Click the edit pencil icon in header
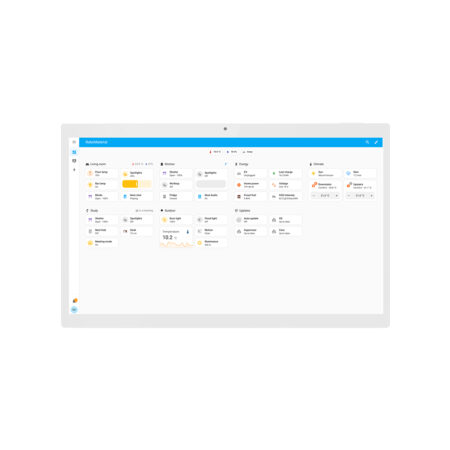 click(376, 142)
